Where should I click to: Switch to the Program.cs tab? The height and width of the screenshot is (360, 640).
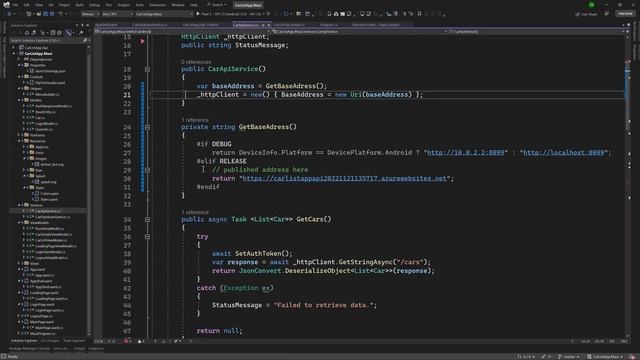[329, 25]
